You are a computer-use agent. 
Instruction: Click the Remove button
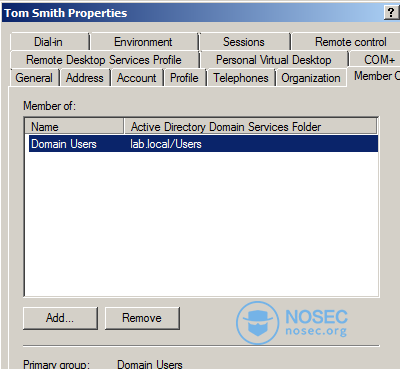point(142,318)
